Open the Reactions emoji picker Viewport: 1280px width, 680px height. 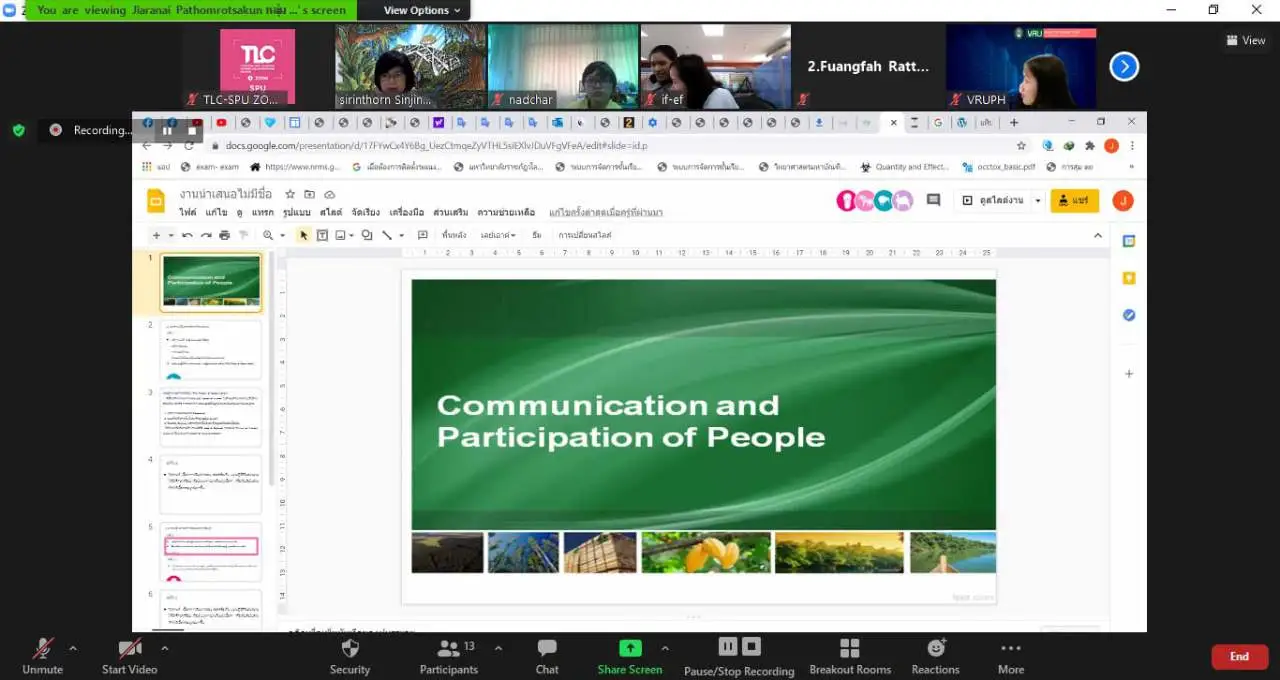pos(935,655)
